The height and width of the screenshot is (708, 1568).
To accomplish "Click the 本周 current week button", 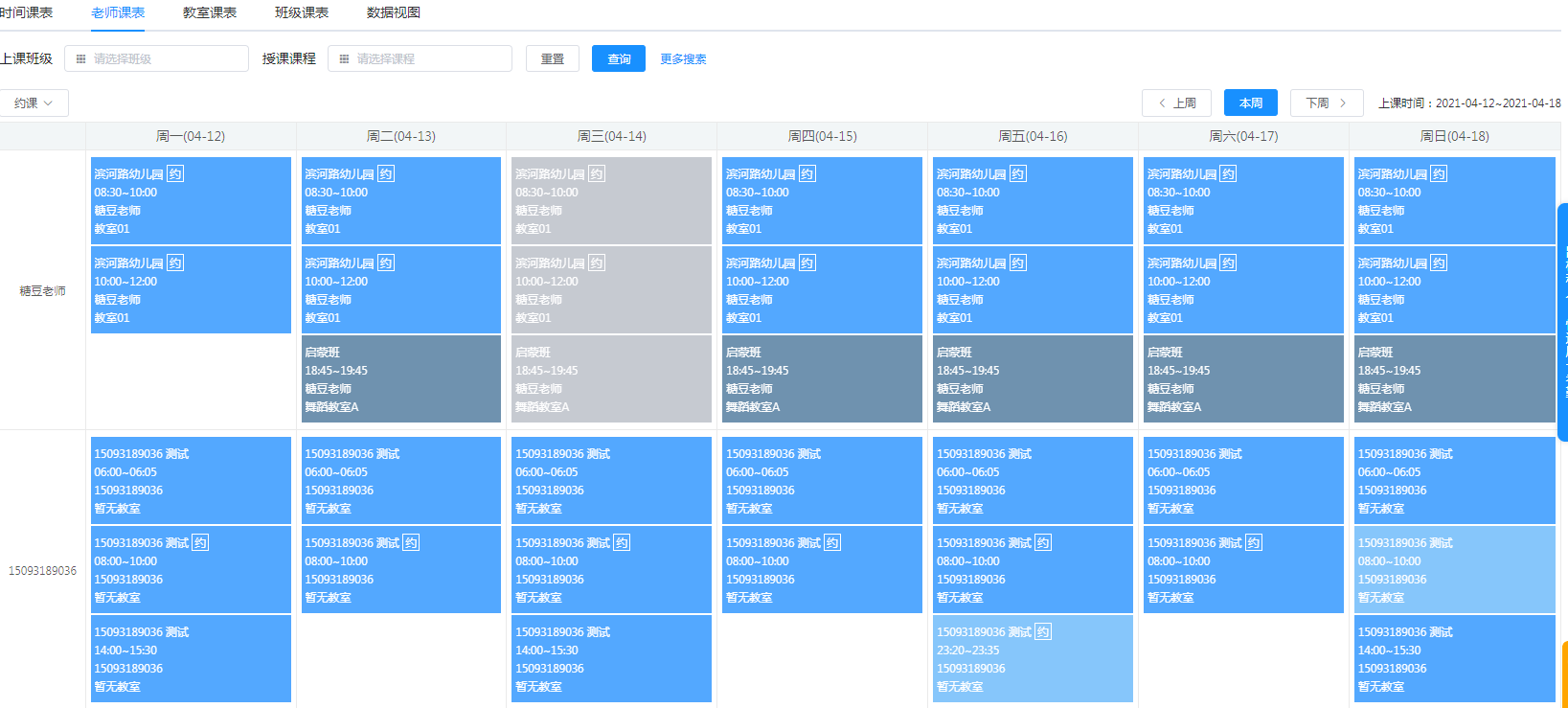I will click(x=1251, y=103).
